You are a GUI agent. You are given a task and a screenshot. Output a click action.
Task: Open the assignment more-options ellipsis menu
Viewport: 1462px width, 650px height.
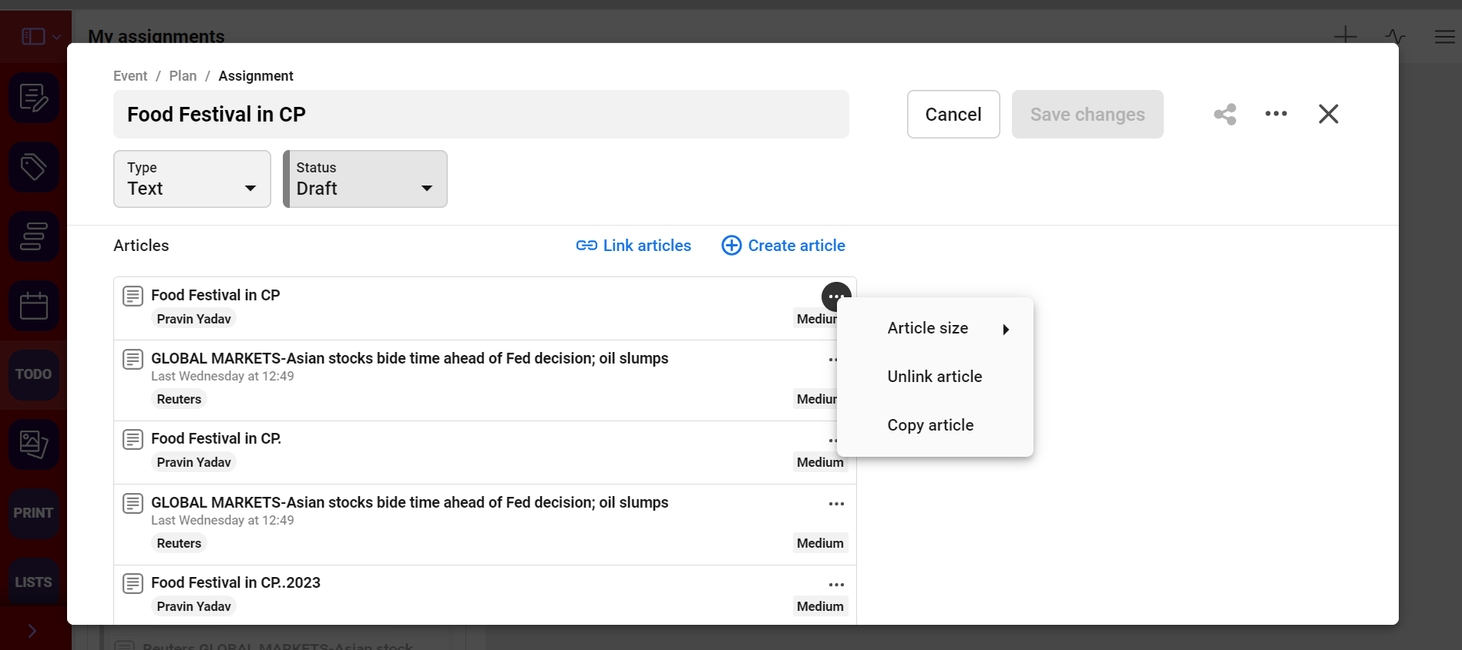tap(1276, 114)
